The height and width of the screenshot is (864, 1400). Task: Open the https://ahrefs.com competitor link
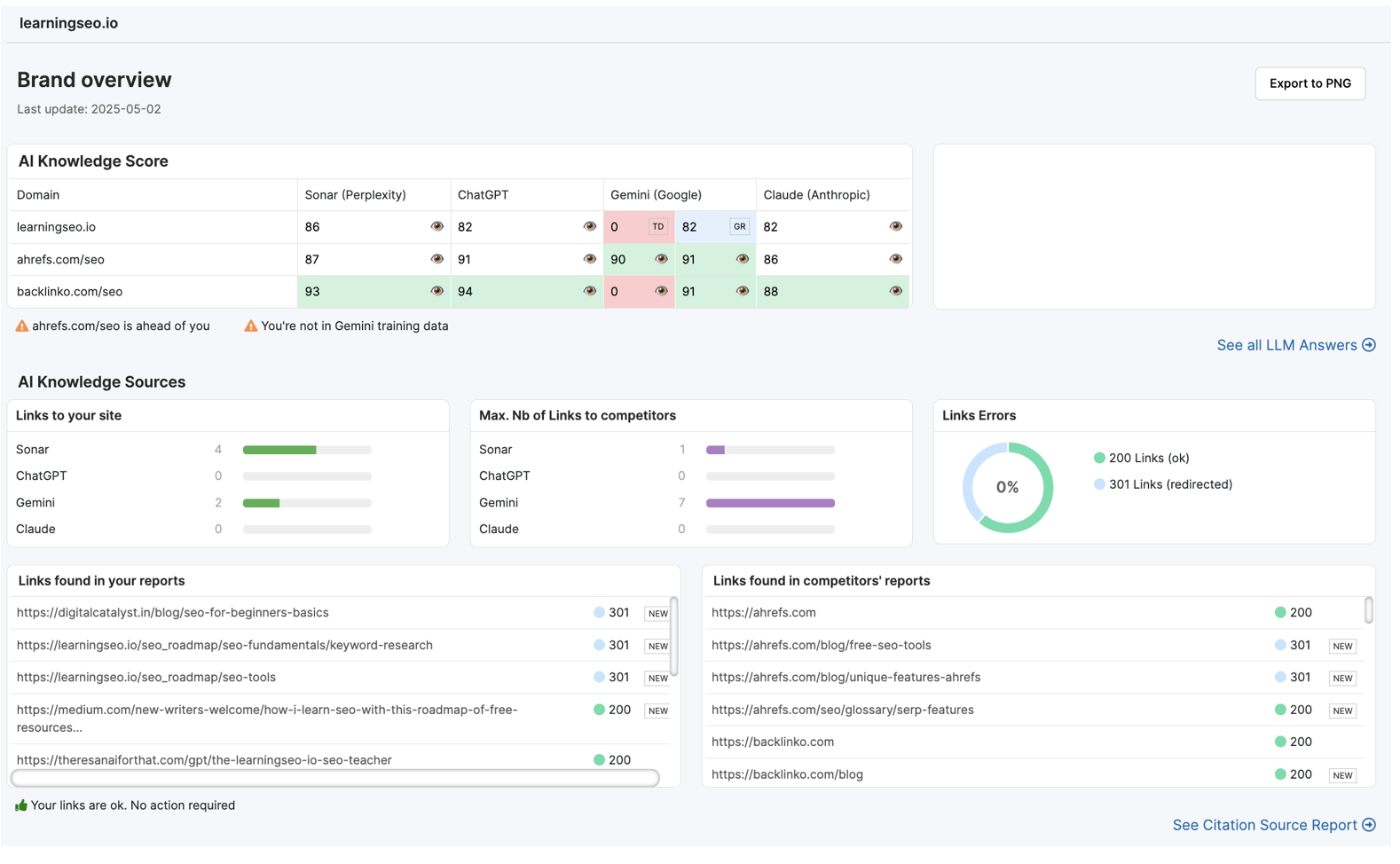(x=763, y=613)
